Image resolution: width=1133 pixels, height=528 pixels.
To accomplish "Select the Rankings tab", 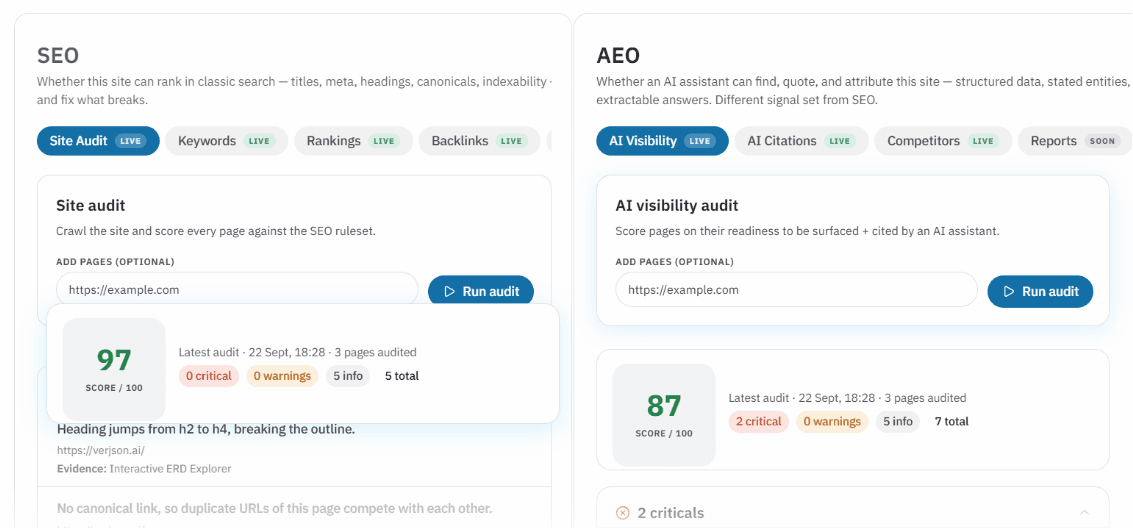I will pos(353,141).
